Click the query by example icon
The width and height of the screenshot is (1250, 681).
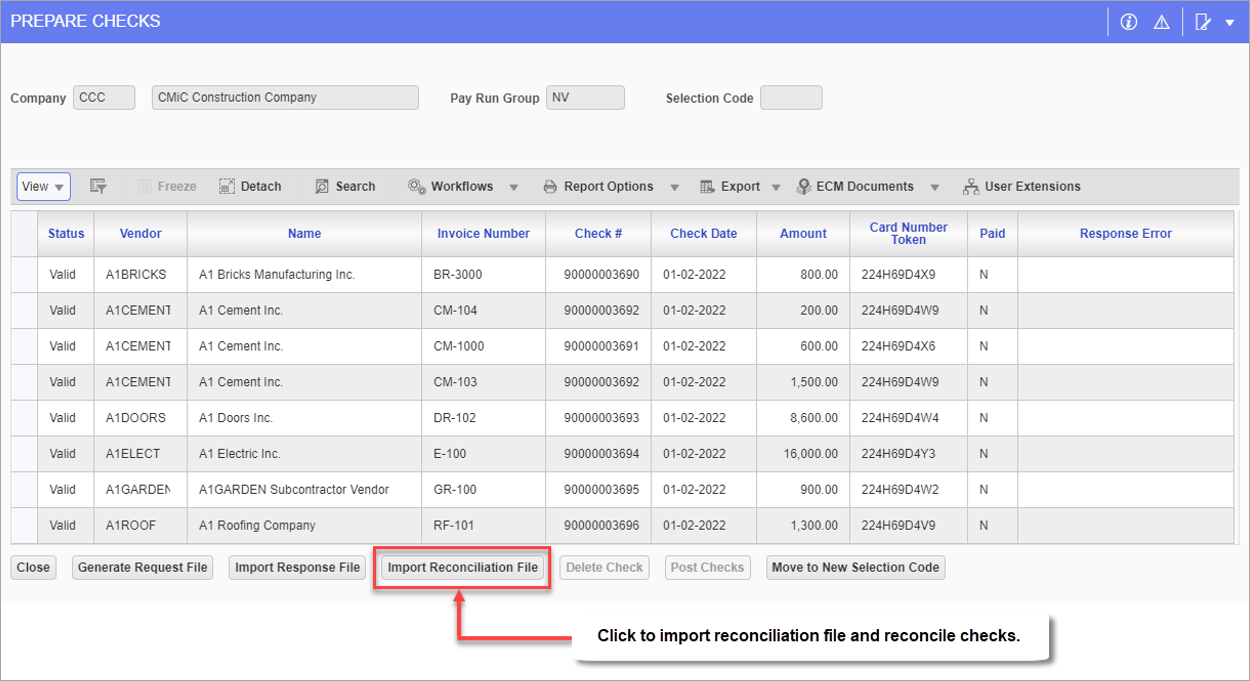pyautogui.click(x=98, y=186)
